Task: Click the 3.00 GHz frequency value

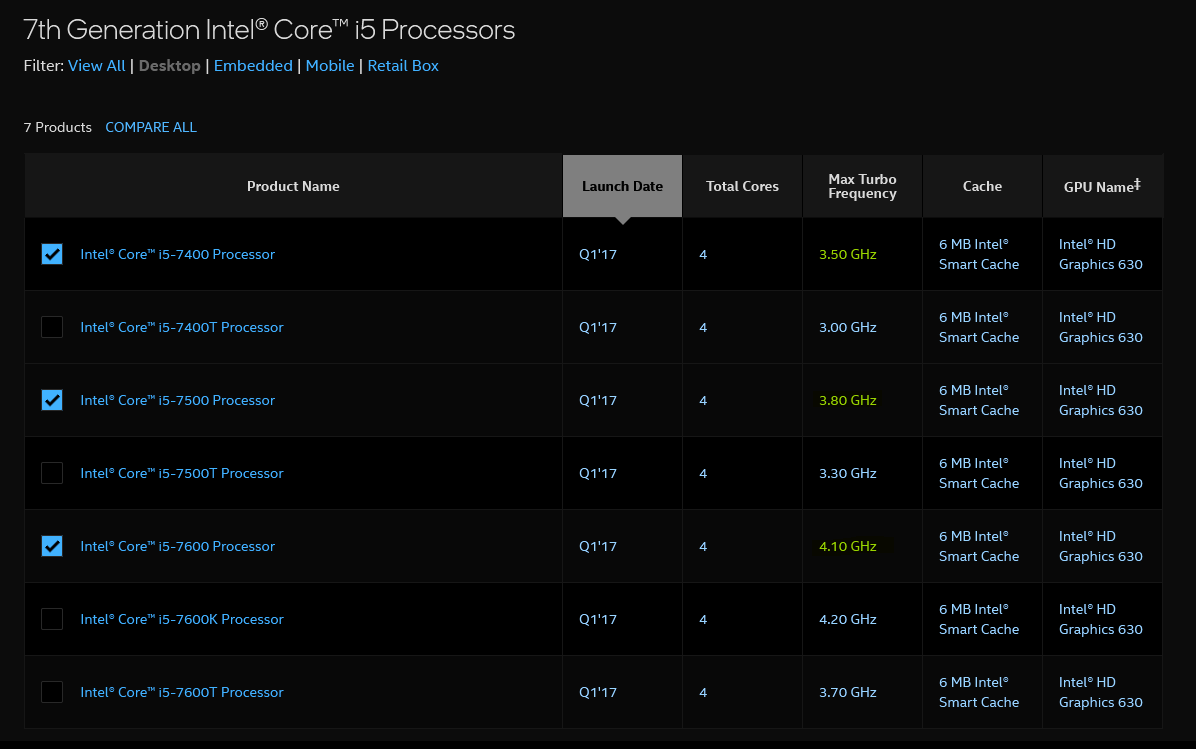Action: click(847, 327)
